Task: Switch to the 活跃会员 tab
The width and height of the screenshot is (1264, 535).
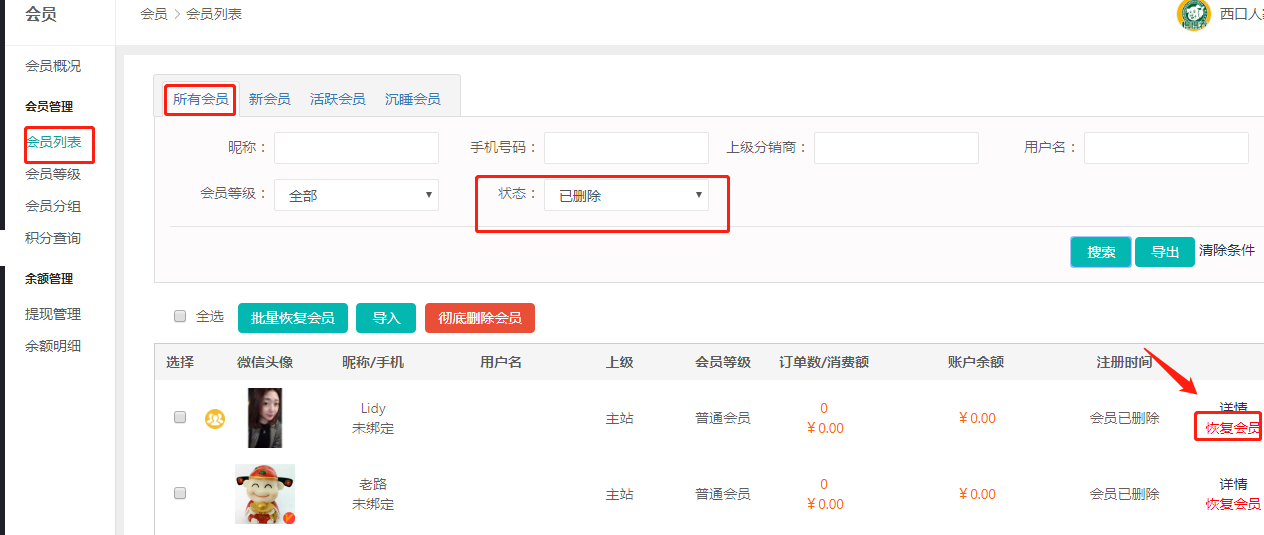Action: coord(337,99)
